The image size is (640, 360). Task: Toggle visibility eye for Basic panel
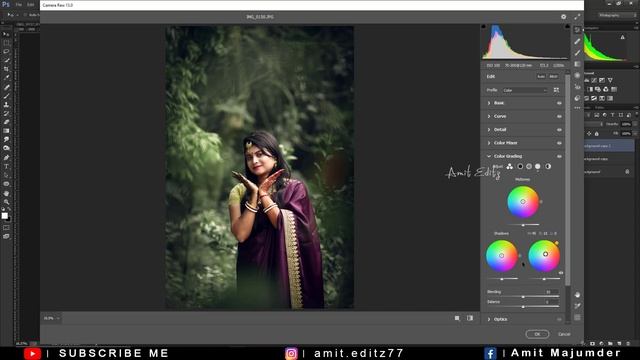[559, 103]
